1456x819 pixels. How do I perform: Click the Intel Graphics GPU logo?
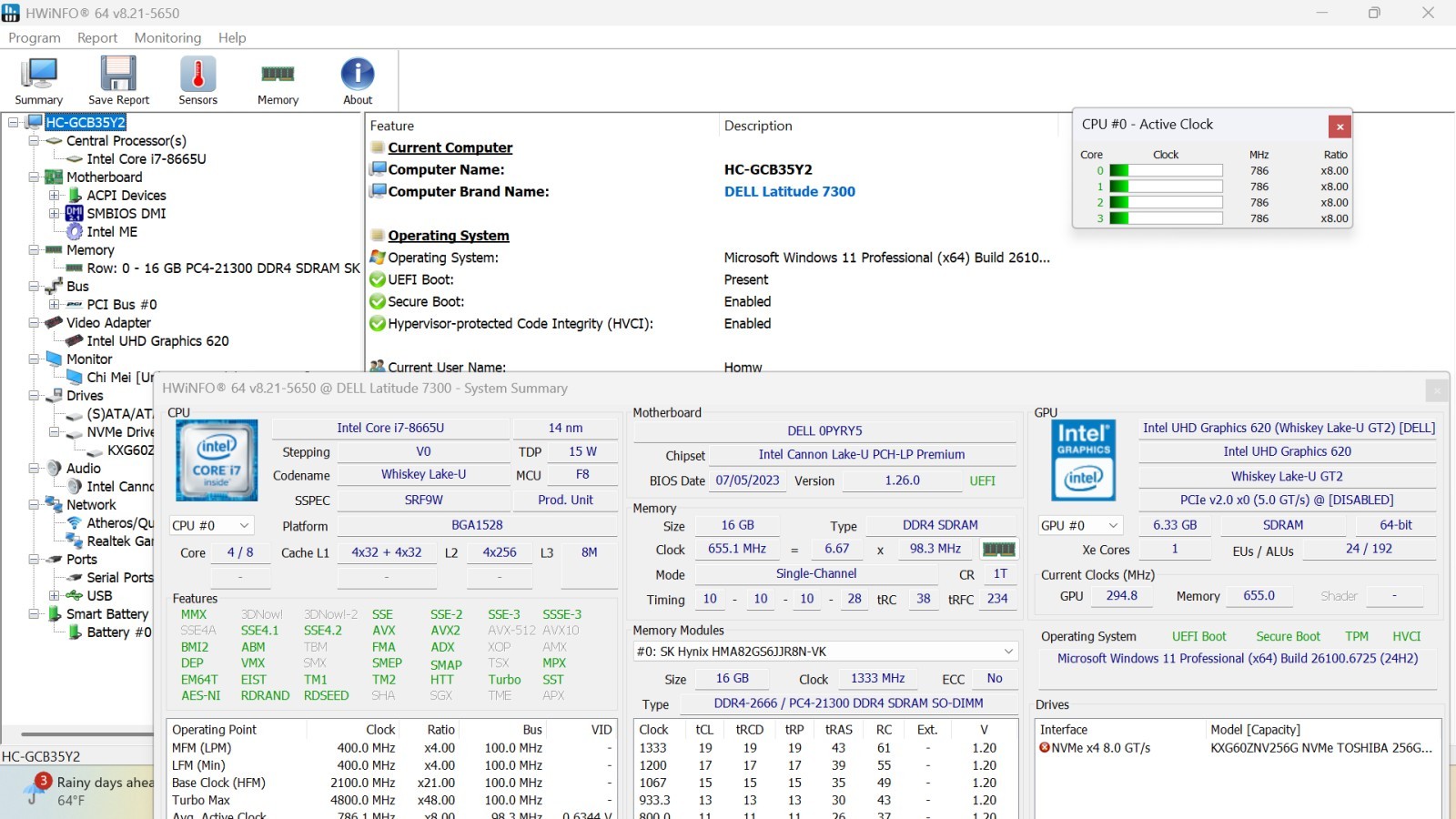pos(1083,460)
